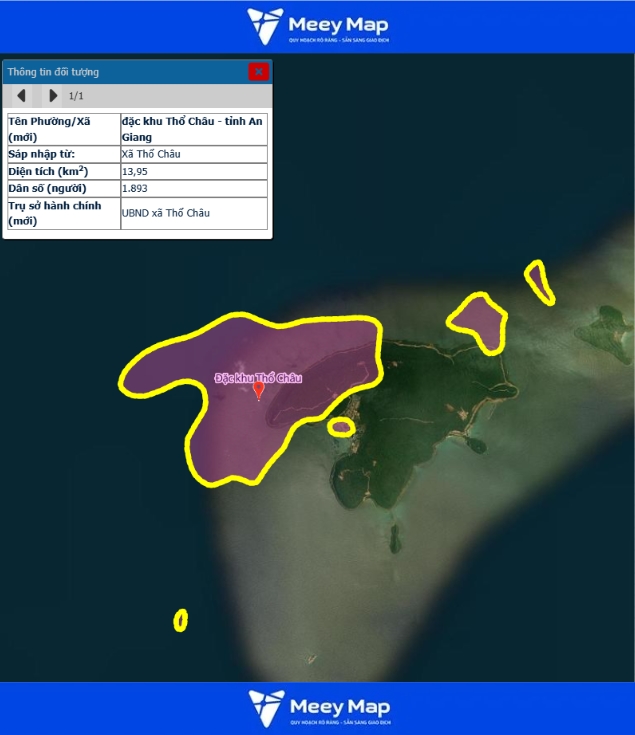Select the narrow yellow-outlined sliver beside the triangle
Image resolution: width=635 pixels, height=735 pixels.
pos(540,281)
